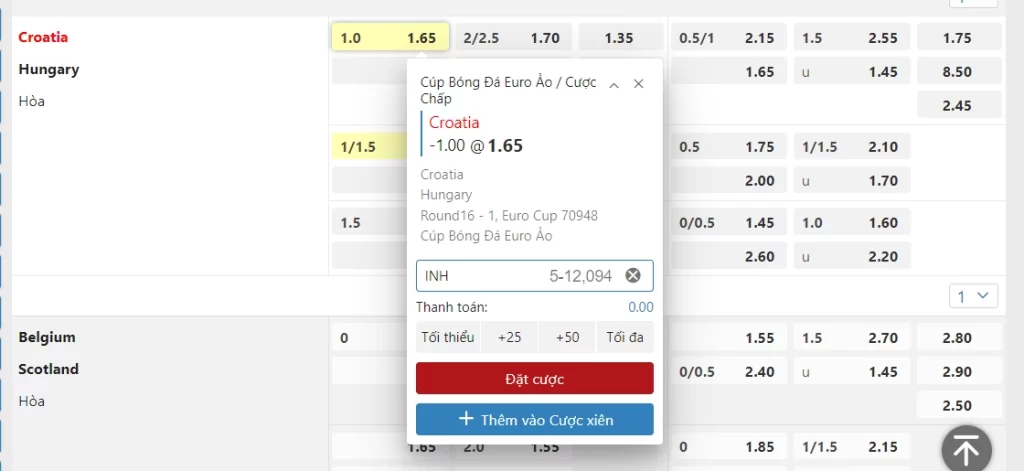Select the 1/1.5 handicap highlighted odds

[370, 147]
